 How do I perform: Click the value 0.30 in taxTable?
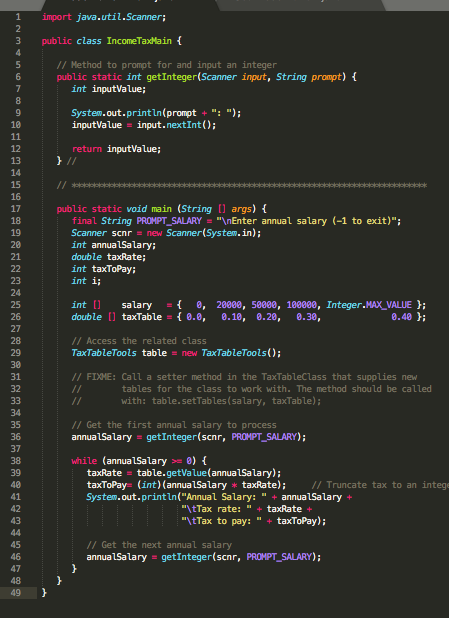tap(306, 317)
